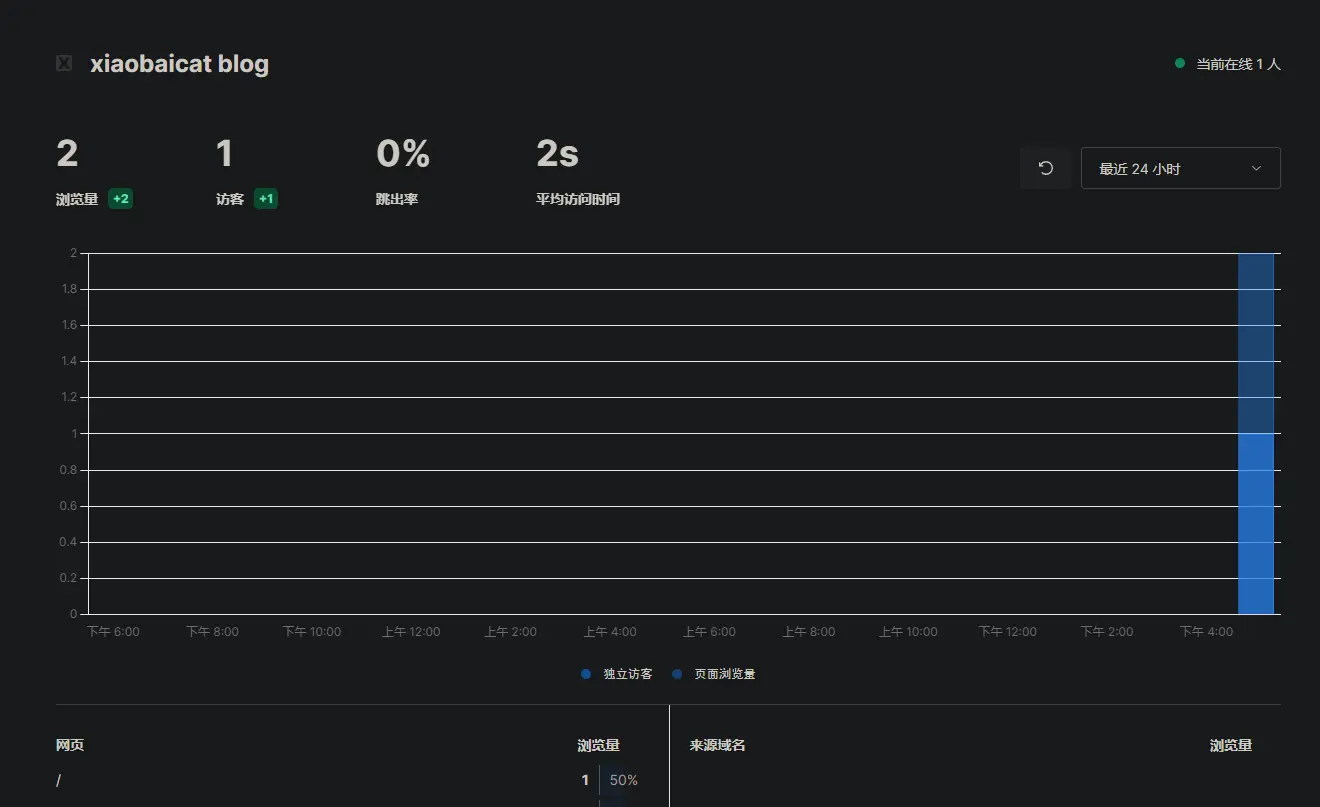Image resolution: width=1320 pixels, height=807 pixels.
Task: Click the refresh data icon button
Action: tap(1045, 168)
